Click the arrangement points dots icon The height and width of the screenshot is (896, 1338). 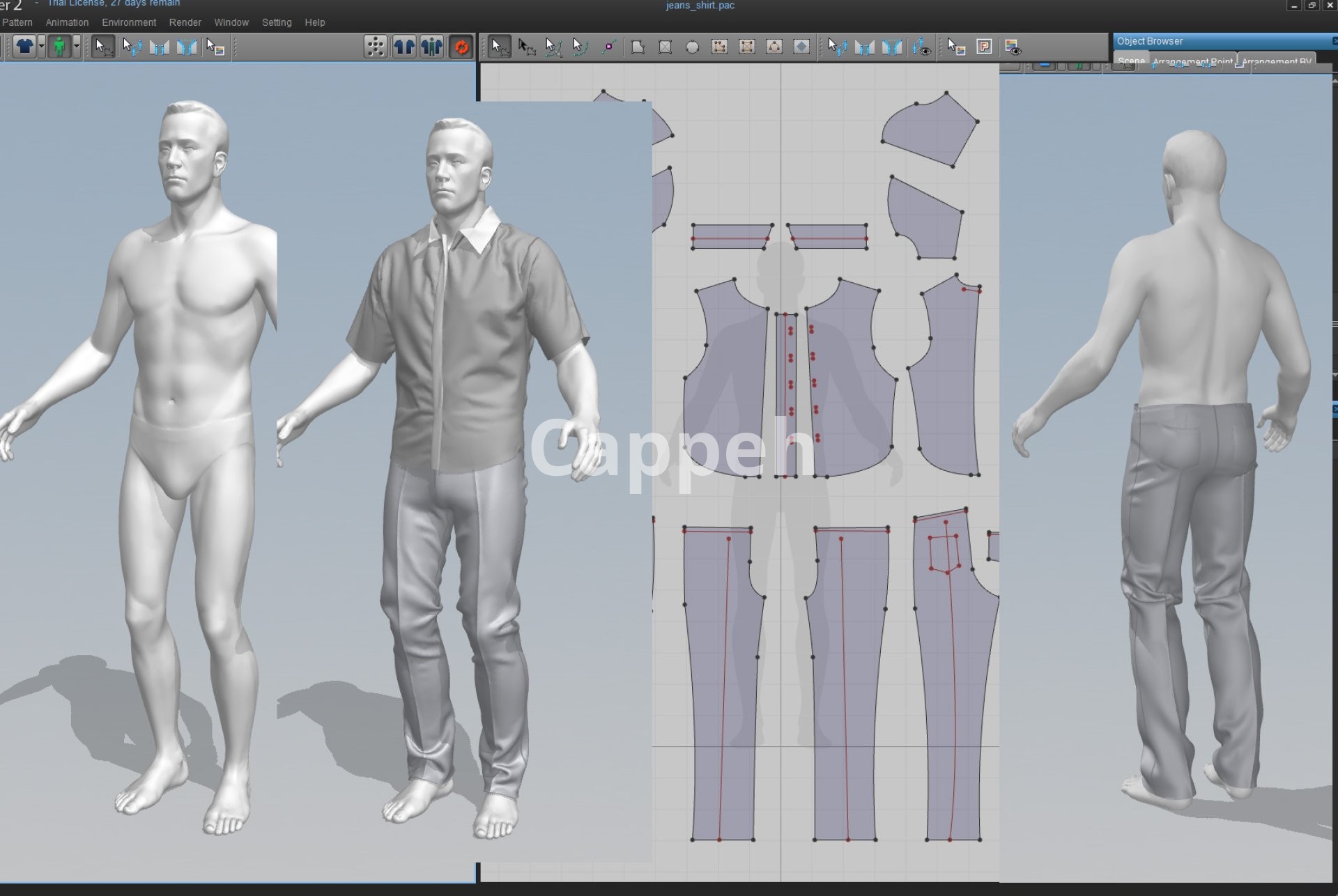(375, 47)
